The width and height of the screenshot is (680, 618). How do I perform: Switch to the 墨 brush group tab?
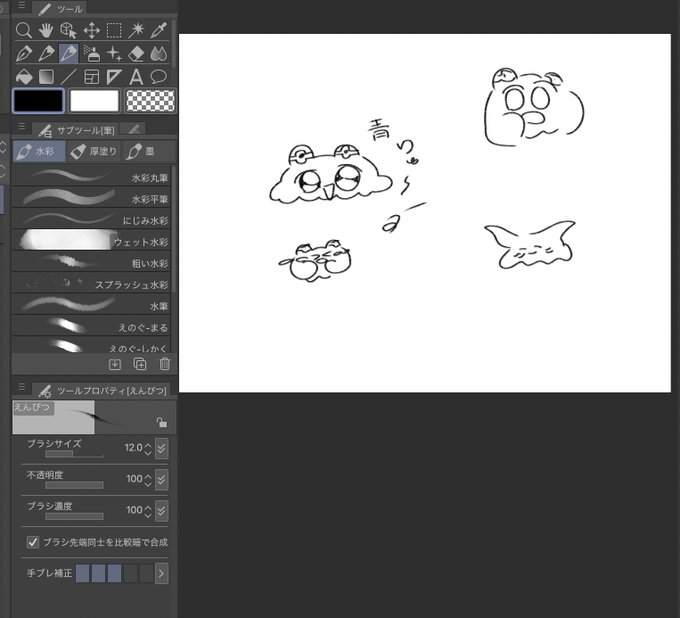point(141,151)
